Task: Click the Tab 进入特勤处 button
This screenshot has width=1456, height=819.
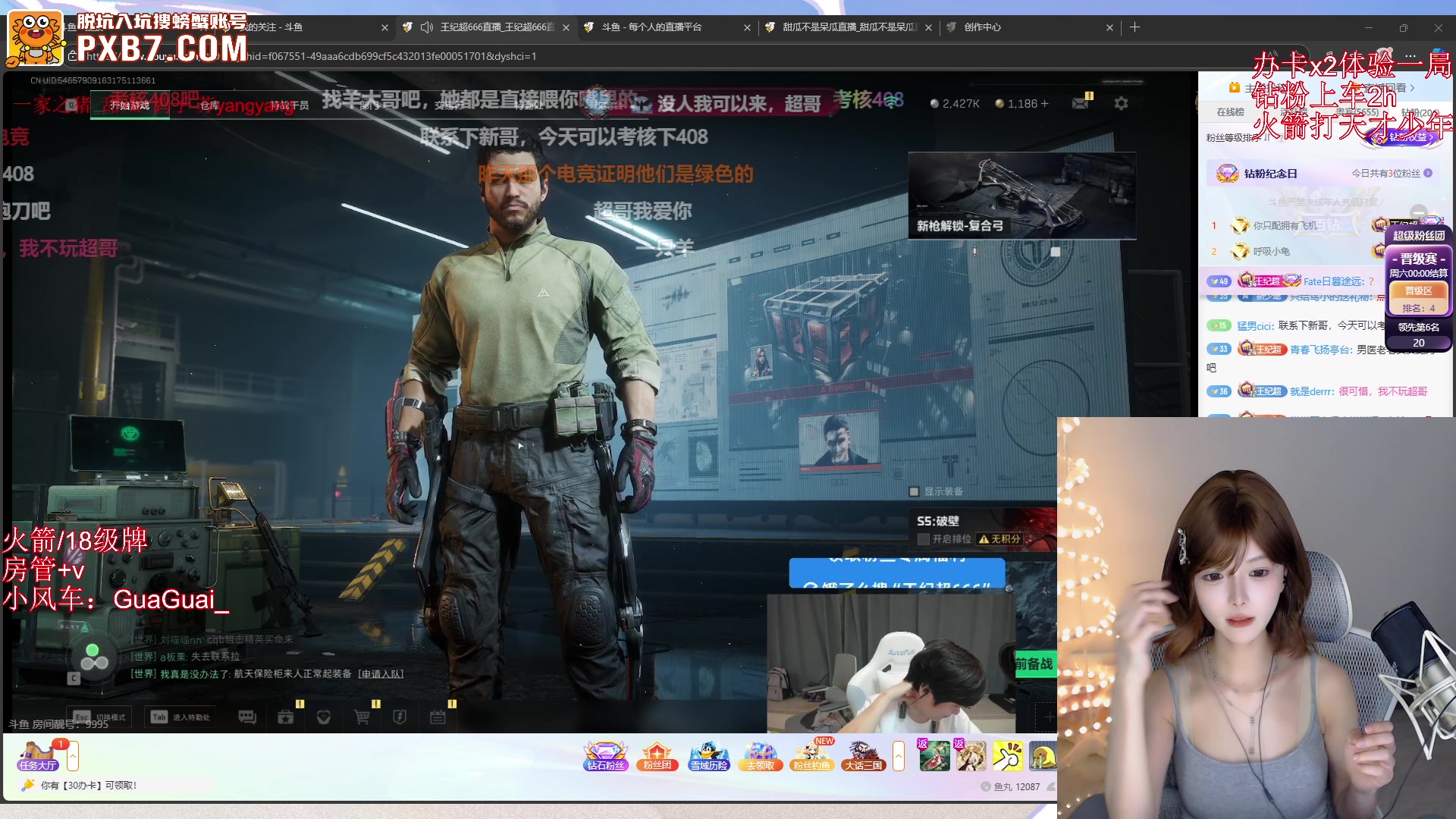Action: click(x=180, y=717)
